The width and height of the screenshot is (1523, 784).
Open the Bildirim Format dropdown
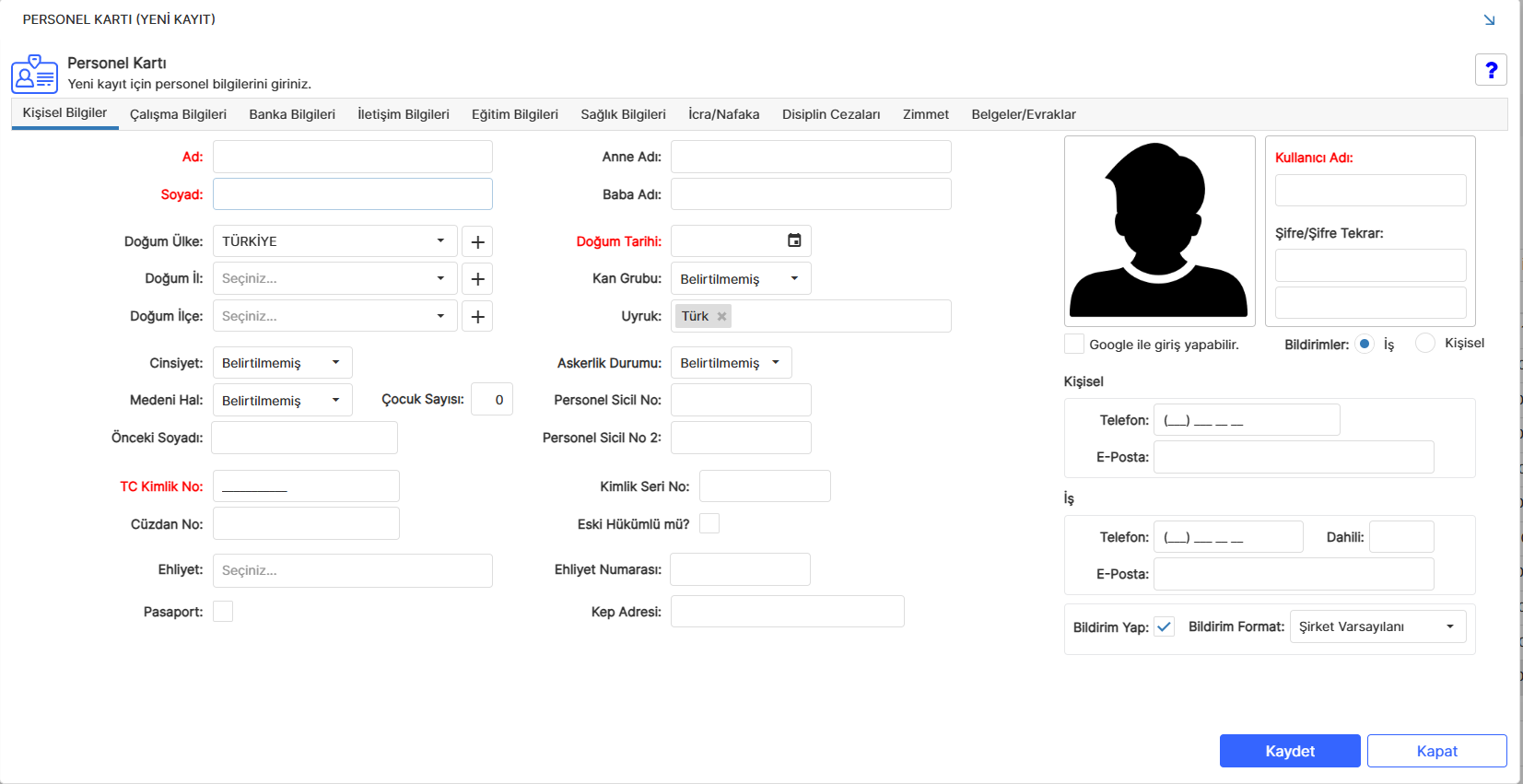pyautogui.click(x=1377, y=626)
